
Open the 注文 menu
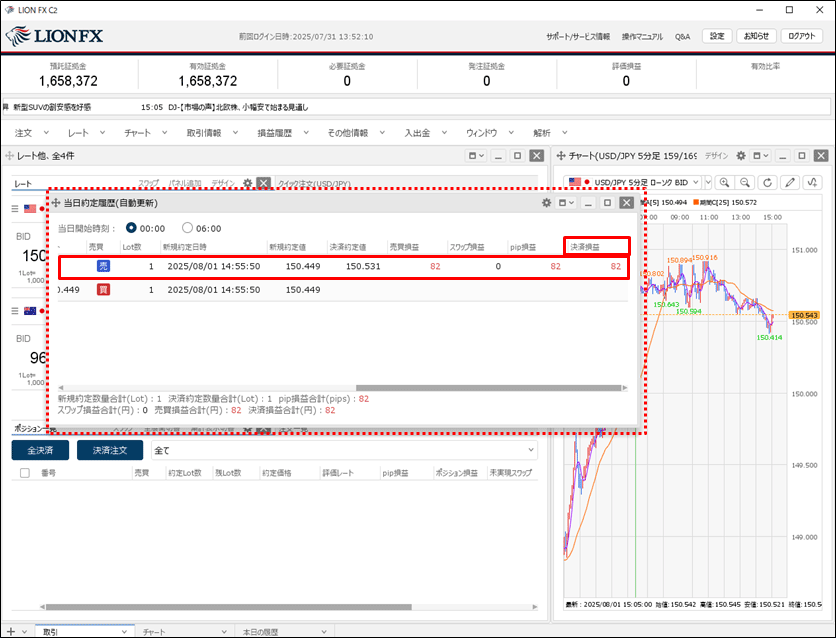tap(30, 132)
